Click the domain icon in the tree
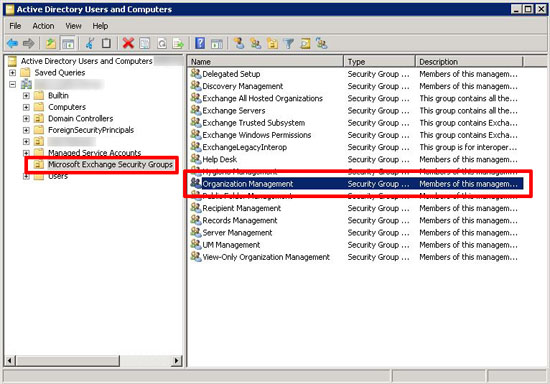 coord(26,84)
